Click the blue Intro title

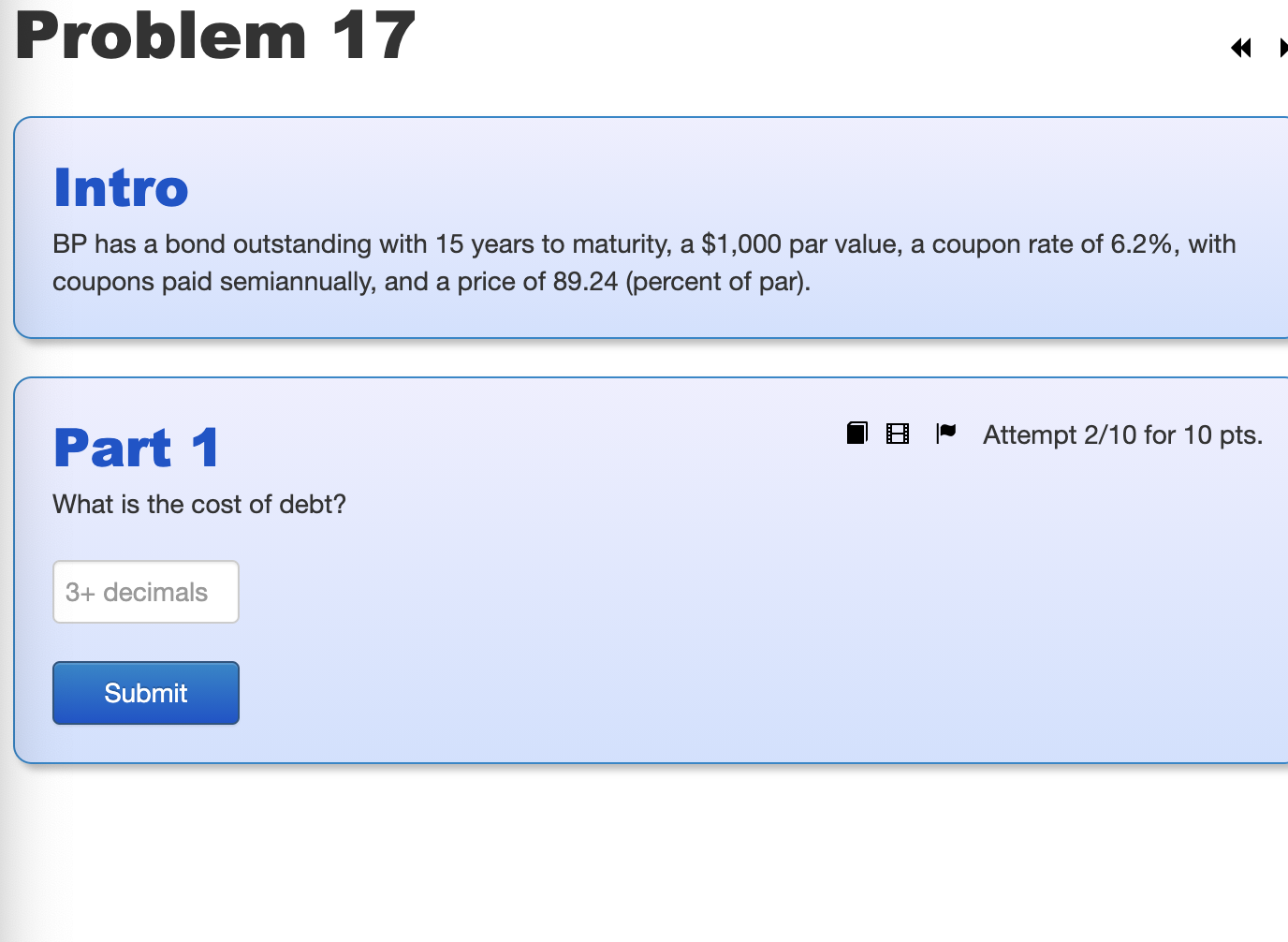pyautogui.click(x=120, y=186)
